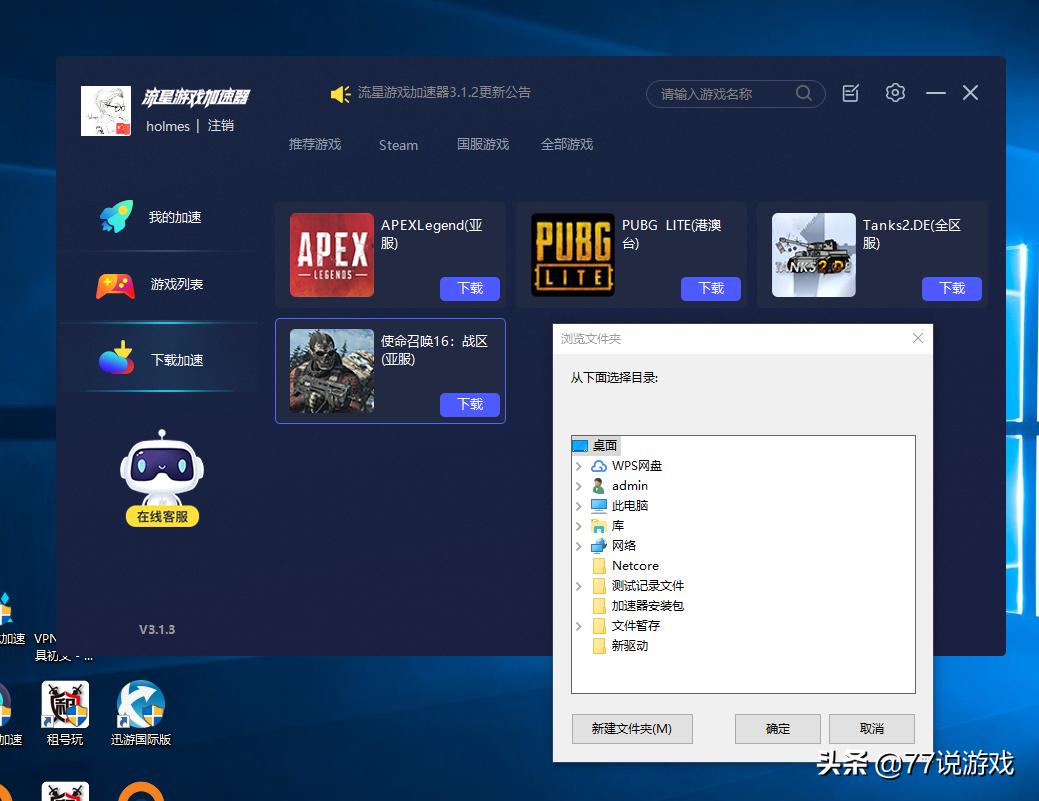1039x801 pixels.
Task: Click the speaker icon beside the announcement
Action: [340, 92]
